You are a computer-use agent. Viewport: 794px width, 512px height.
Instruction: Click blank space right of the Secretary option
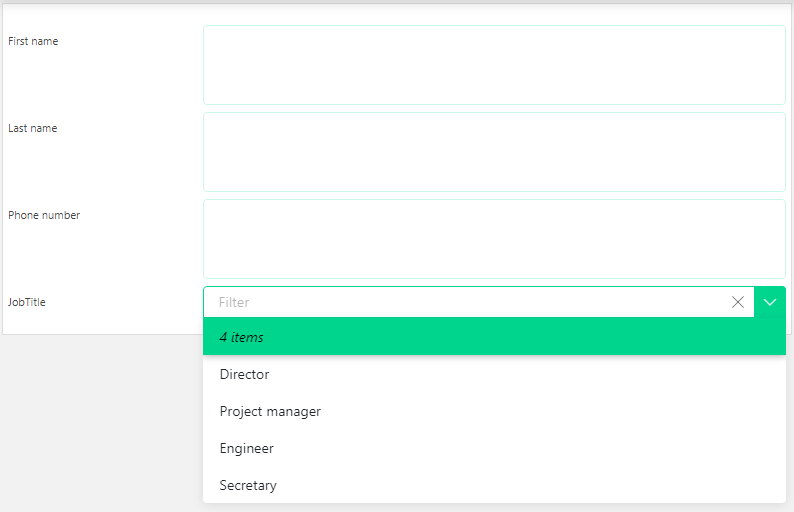click(x=532, y=485)
